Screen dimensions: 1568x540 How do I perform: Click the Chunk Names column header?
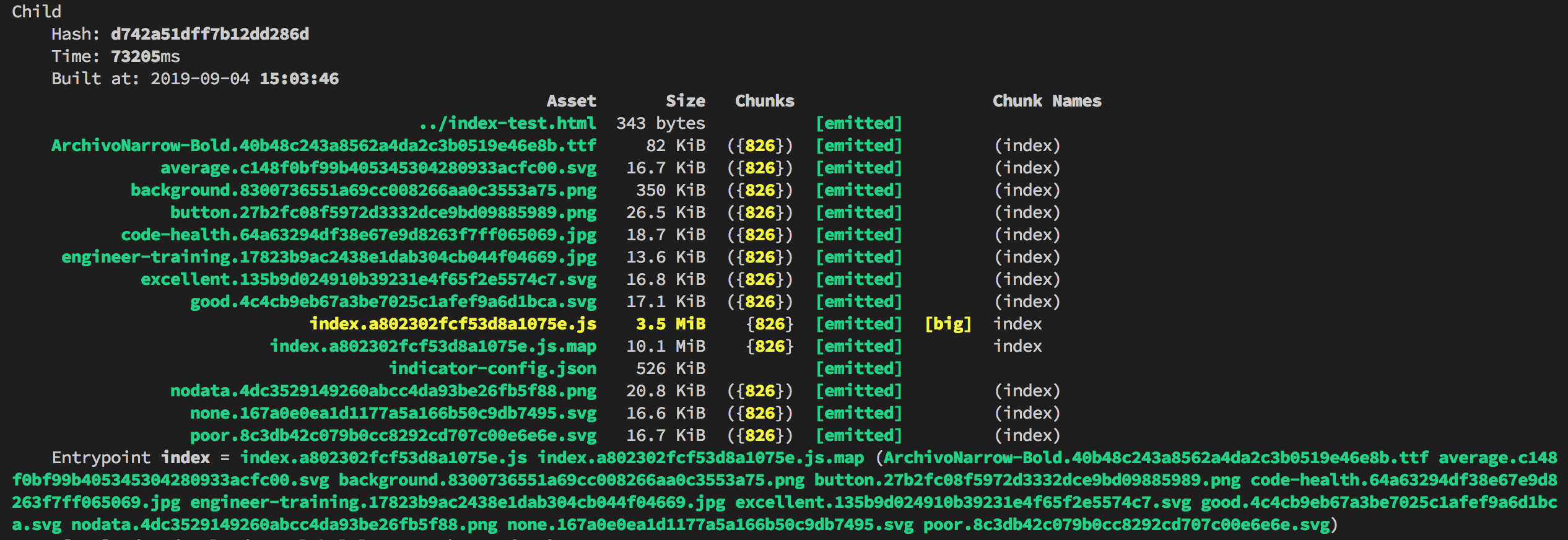point(1047,101)
